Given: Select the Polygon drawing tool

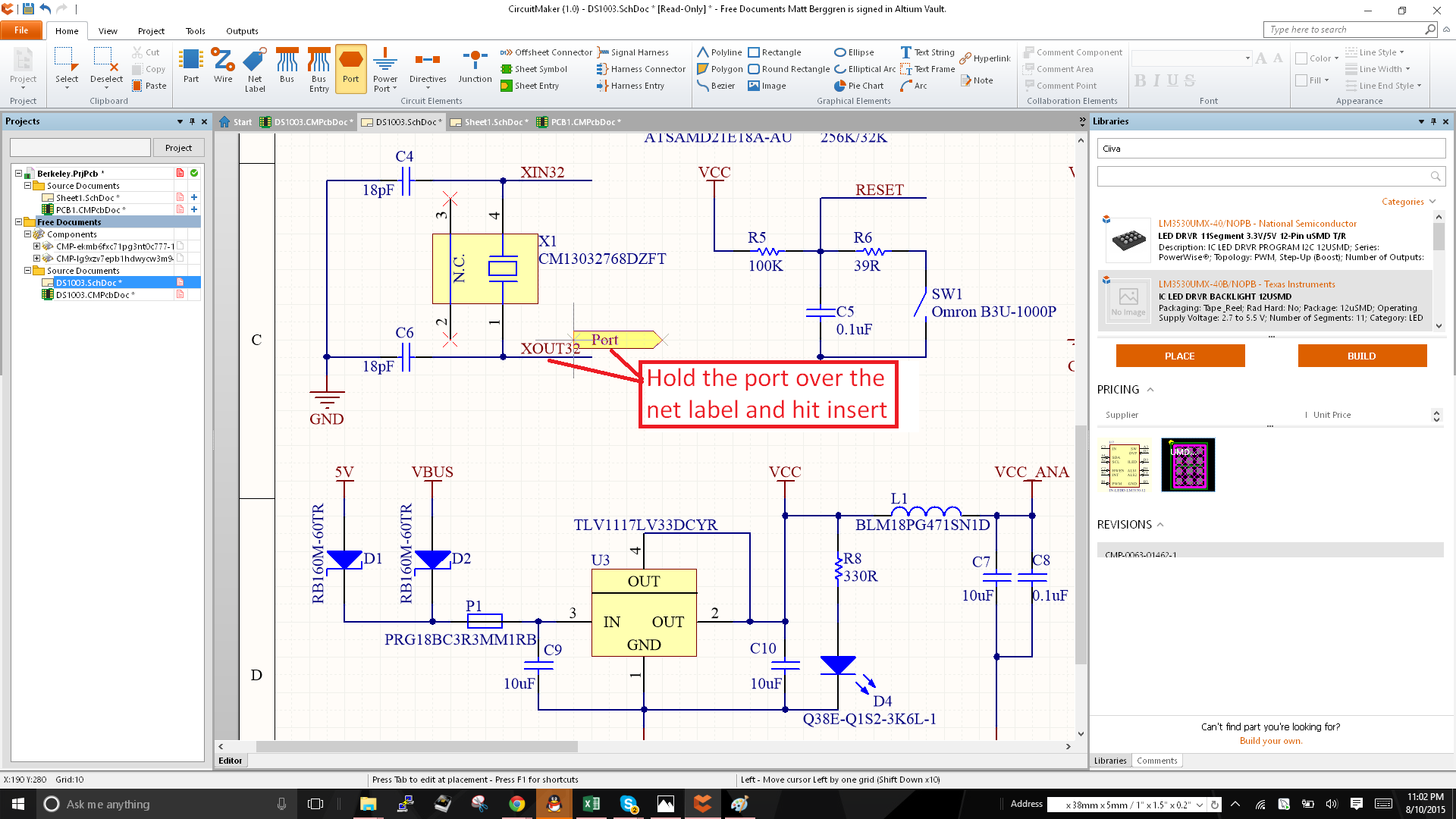Looking at the screenshot, I should click(x=720, y=69).
